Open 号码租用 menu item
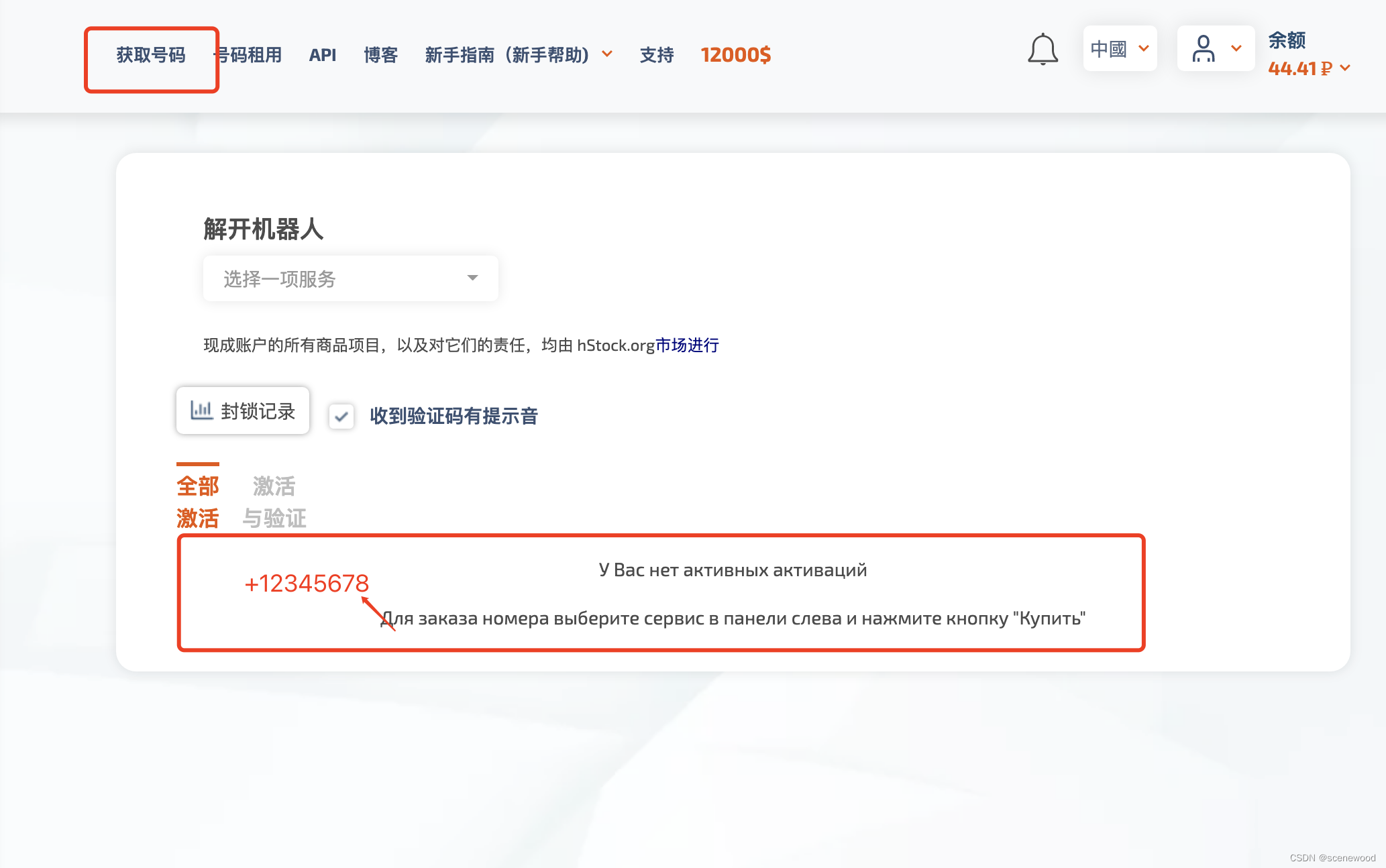Image resolution: width=1386 pixels, height=868 pixels. coord(248,55)
